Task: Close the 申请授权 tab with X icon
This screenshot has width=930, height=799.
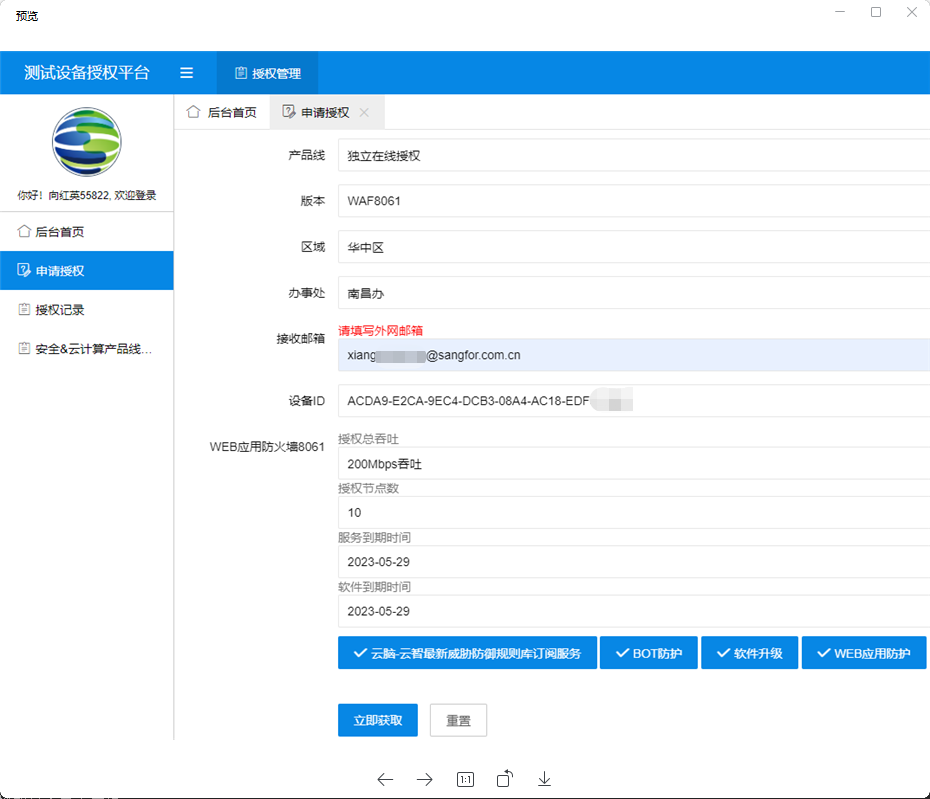Action: [364, 113]
